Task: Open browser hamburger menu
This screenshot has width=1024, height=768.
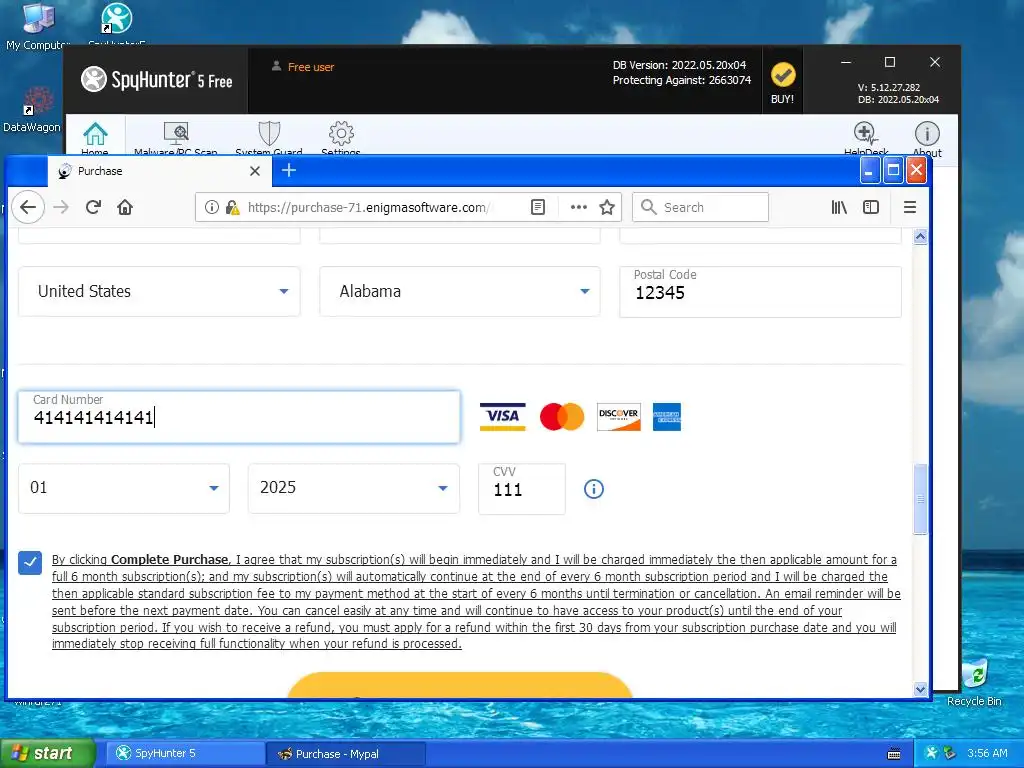Action: tap(910, 207)
